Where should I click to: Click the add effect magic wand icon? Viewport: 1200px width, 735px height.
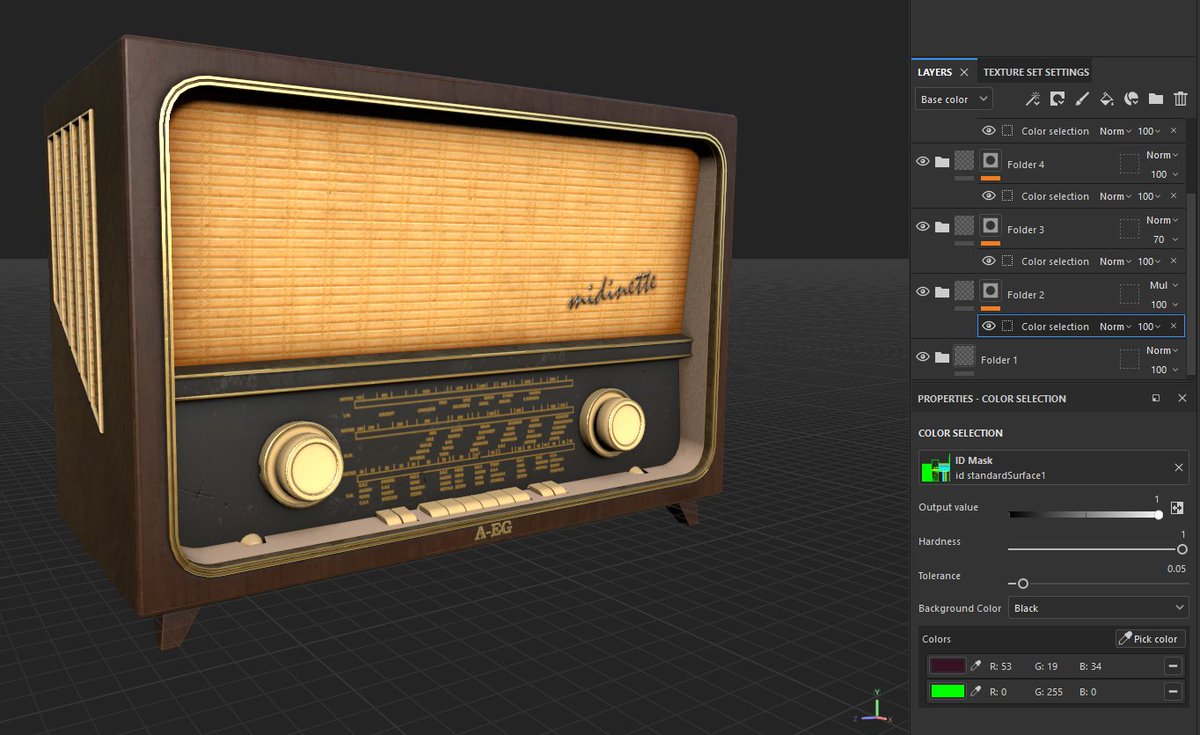click(1033, 99)
